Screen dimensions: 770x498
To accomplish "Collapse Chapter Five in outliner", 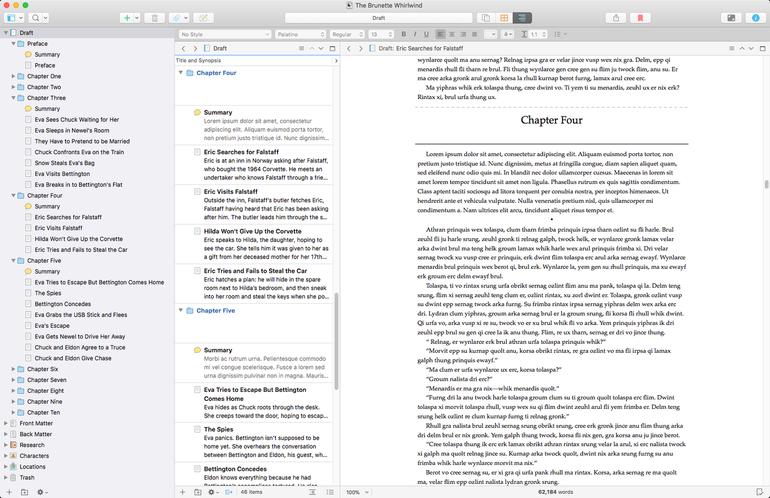I will pos(181,310).
